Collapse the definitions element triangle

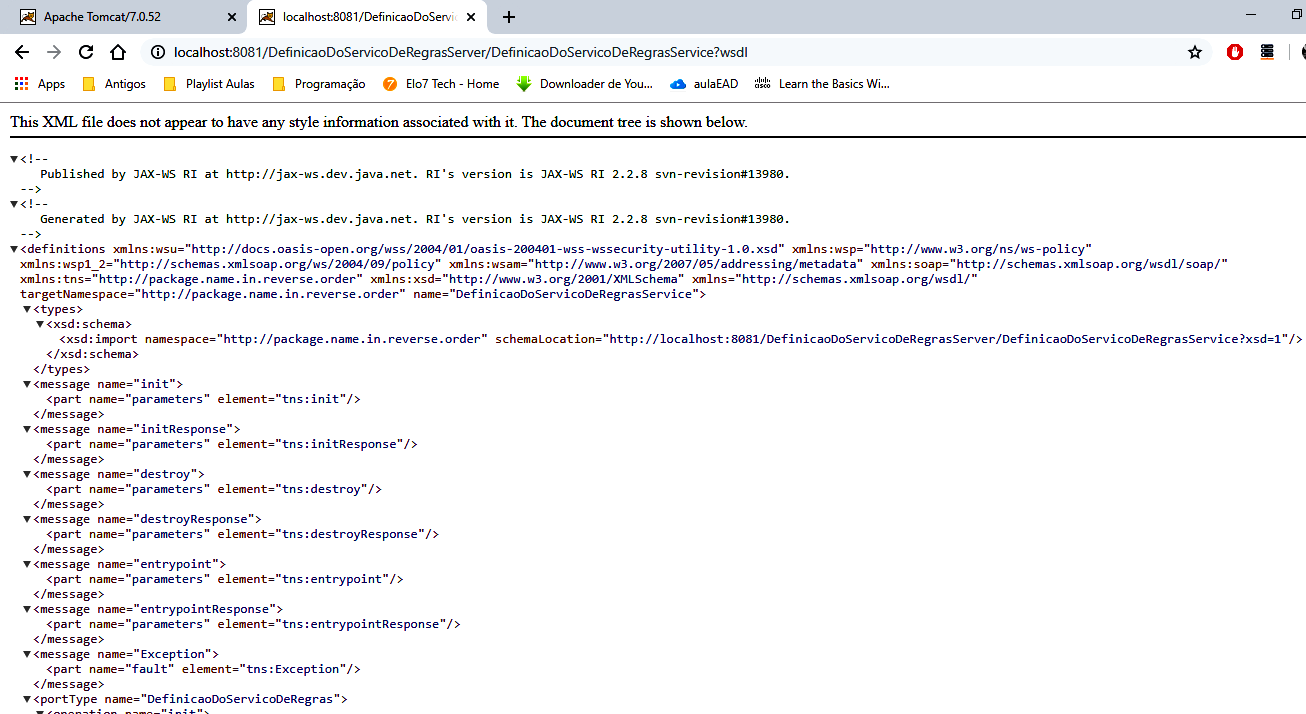(13, 248)
